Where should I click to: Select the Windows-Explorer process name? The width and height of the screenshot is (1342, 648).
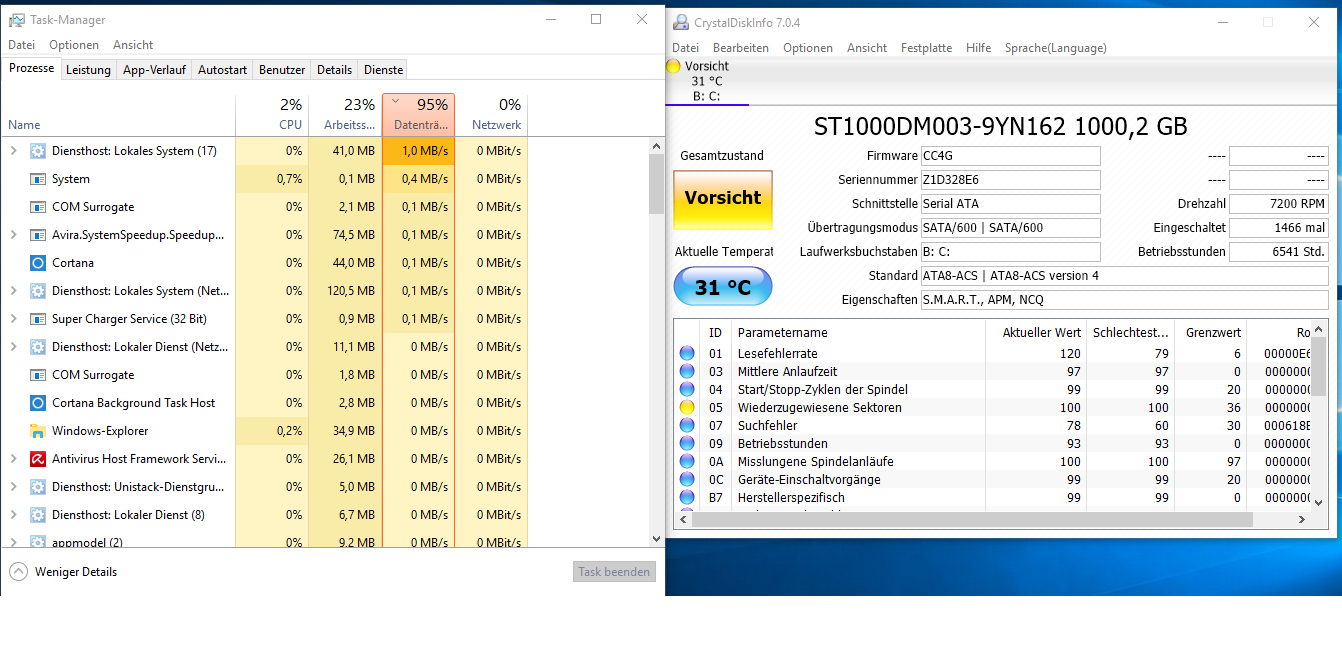[x=100, y=431]
